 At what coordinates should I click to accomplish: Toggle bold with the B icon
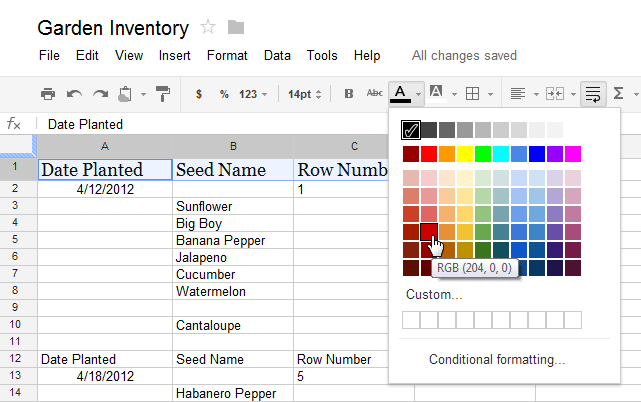(349, 94)
